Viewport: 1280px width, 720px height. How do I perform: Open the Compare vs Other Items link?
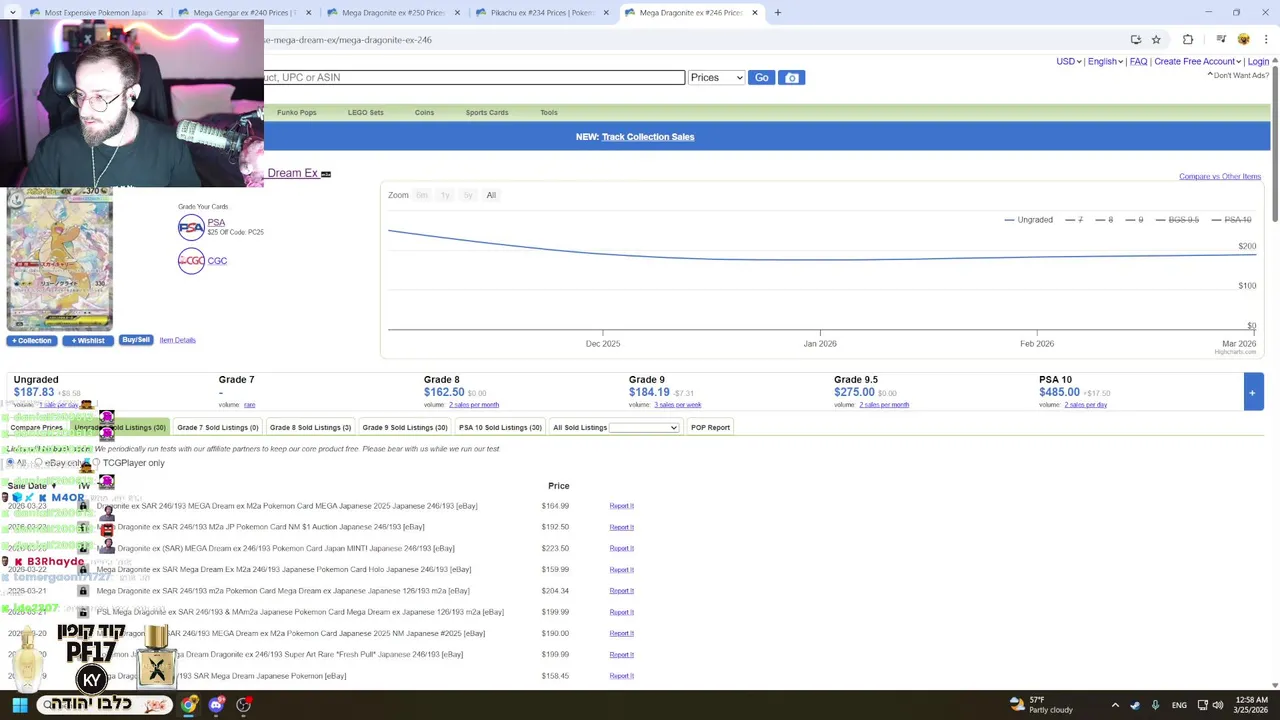click(1220, 176)
